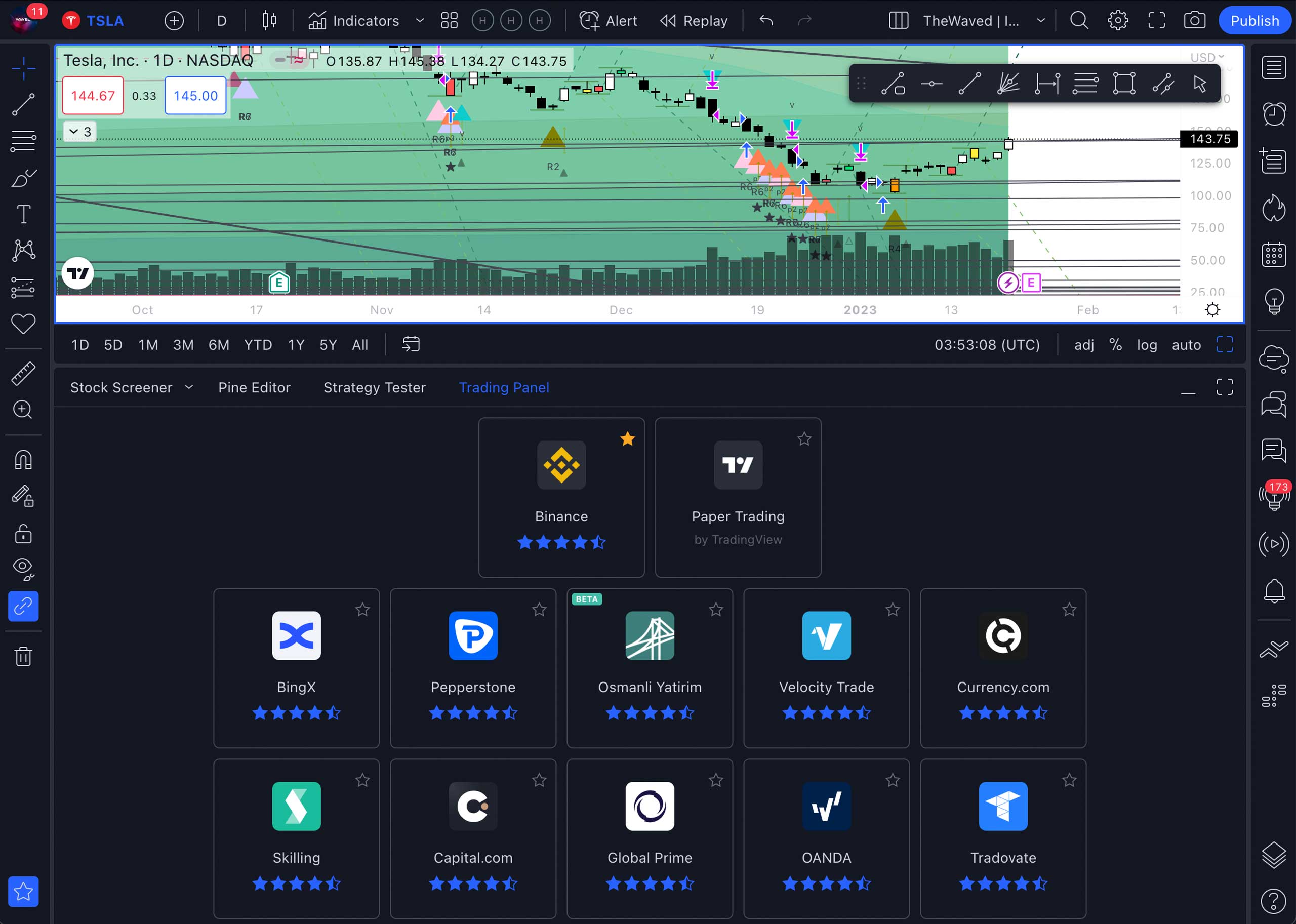Open the ideas lightbulb icon
Image resolution: width=1296 pixels, height=924 pixels.
point(1274,301)
